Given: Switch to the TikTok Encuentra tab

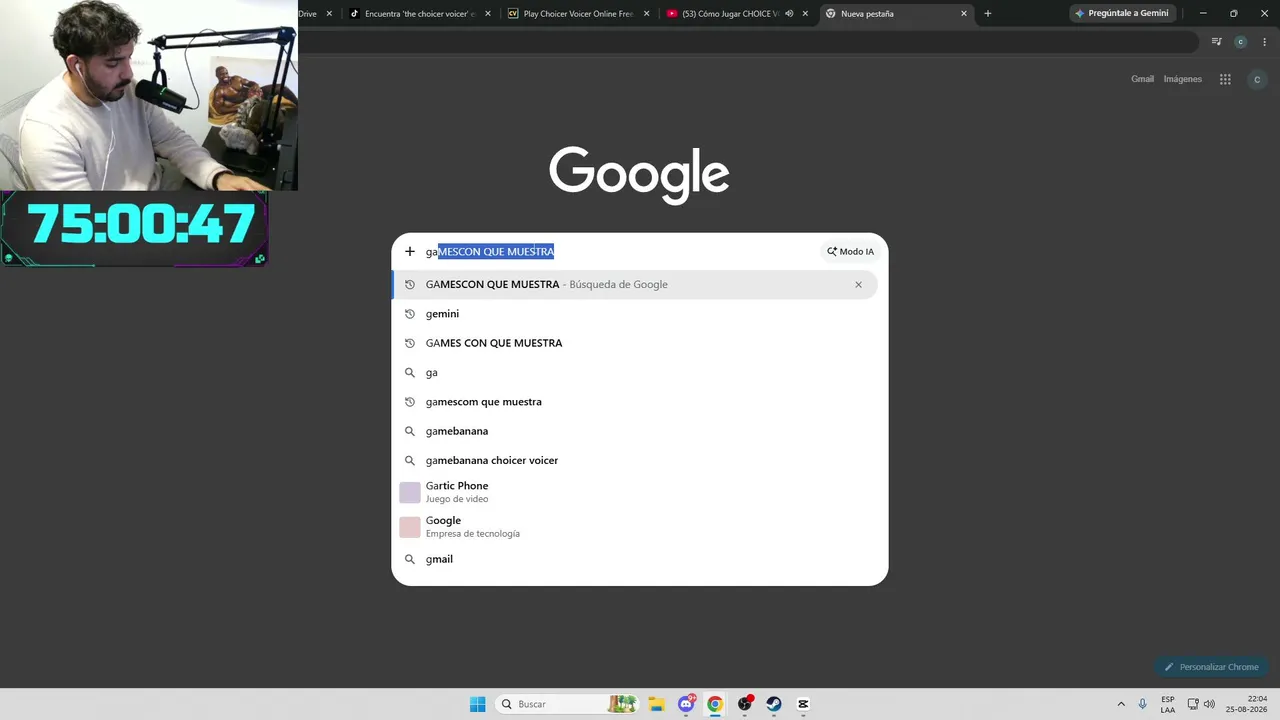Looking at the screenshot, I should pos(420,14).
